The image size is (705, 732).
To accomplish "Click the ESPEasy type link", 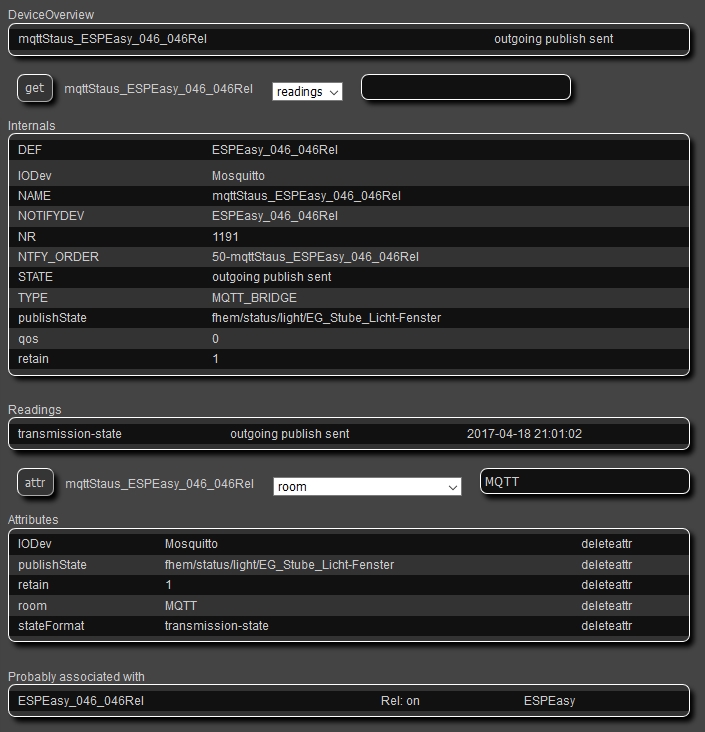I will [549, 701].
